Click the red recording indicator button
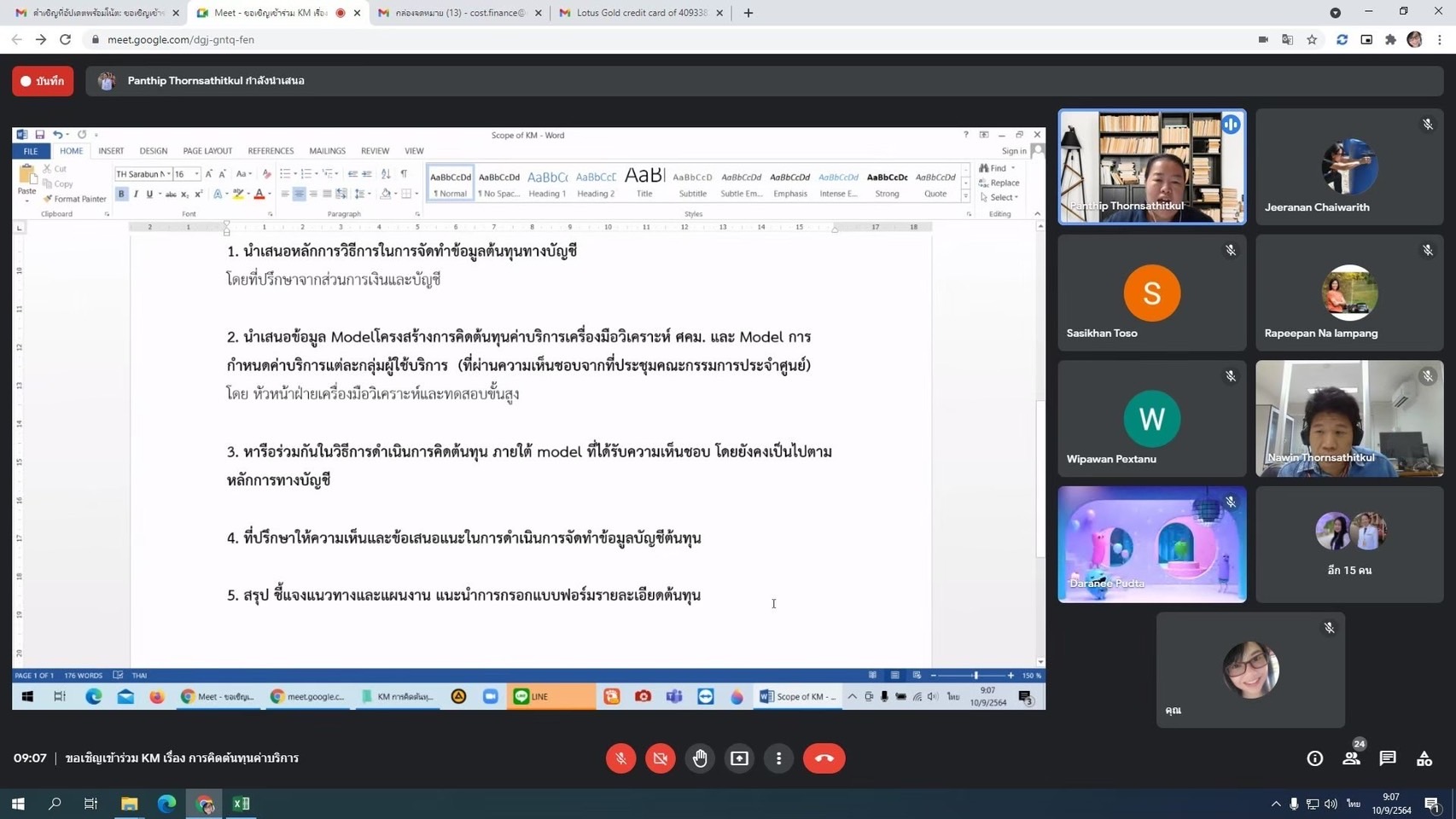Image resolution: width=1456 pixels, height=819 pixels. [x=43, y=81]
